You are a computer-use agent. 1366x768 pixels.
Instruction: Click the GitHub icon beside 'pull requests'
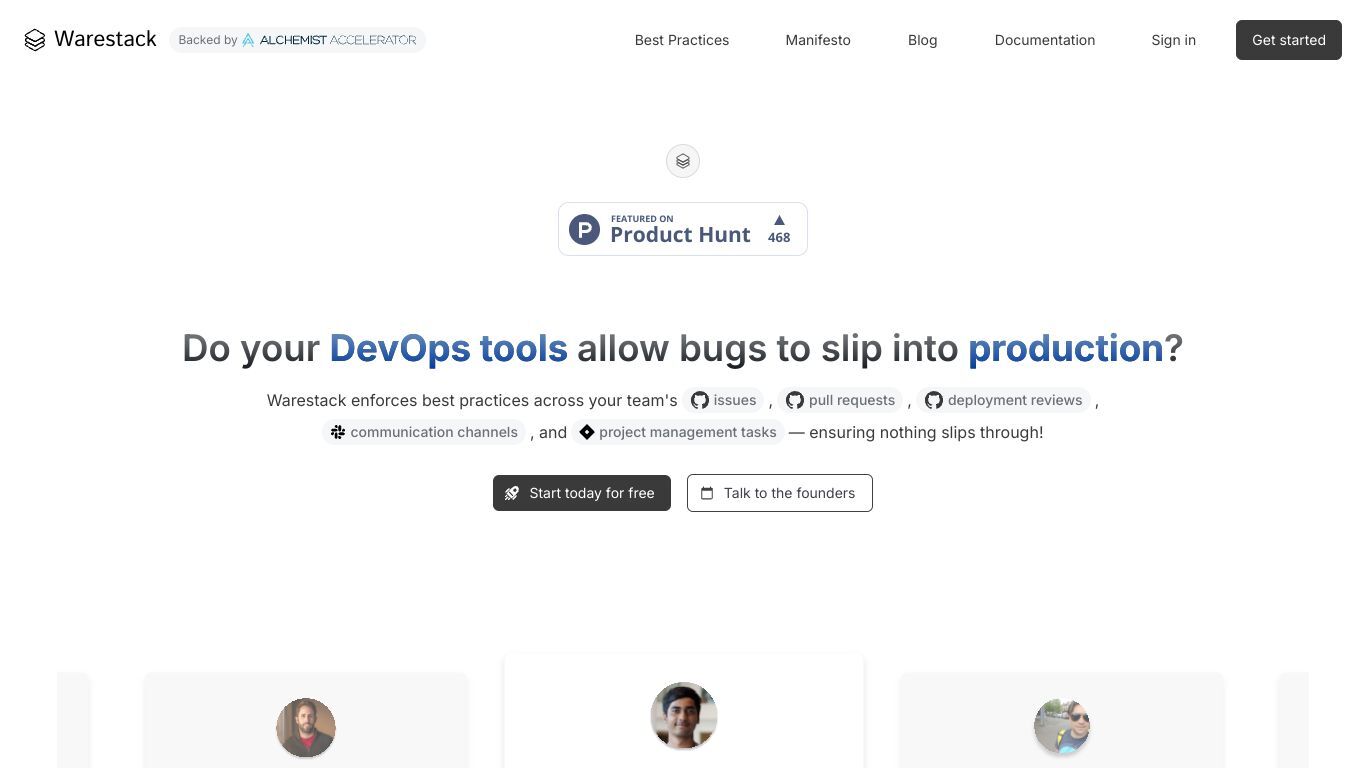(x=795, y=400)
